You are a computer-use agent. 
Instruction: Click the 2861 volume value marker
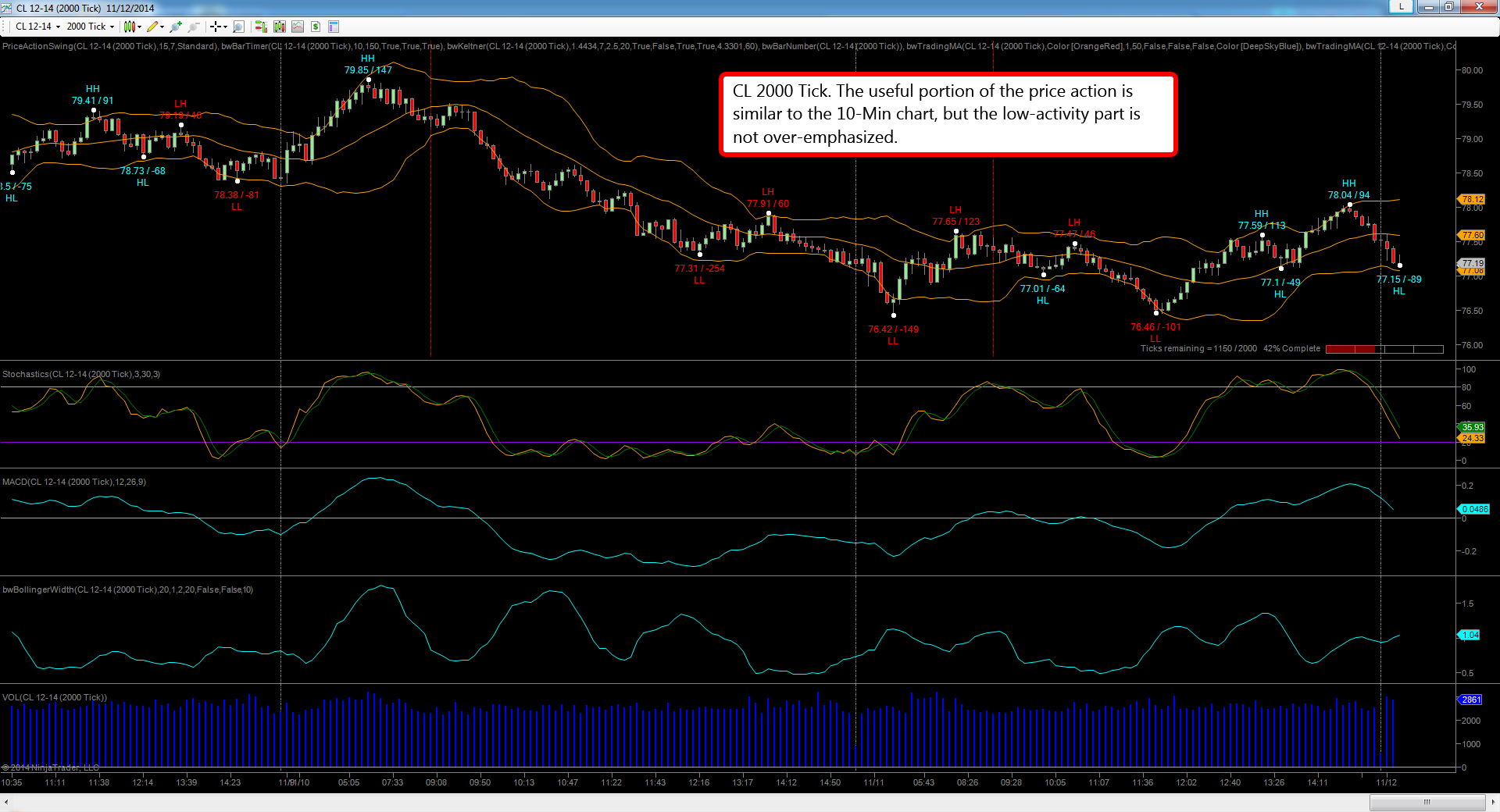1470,700
